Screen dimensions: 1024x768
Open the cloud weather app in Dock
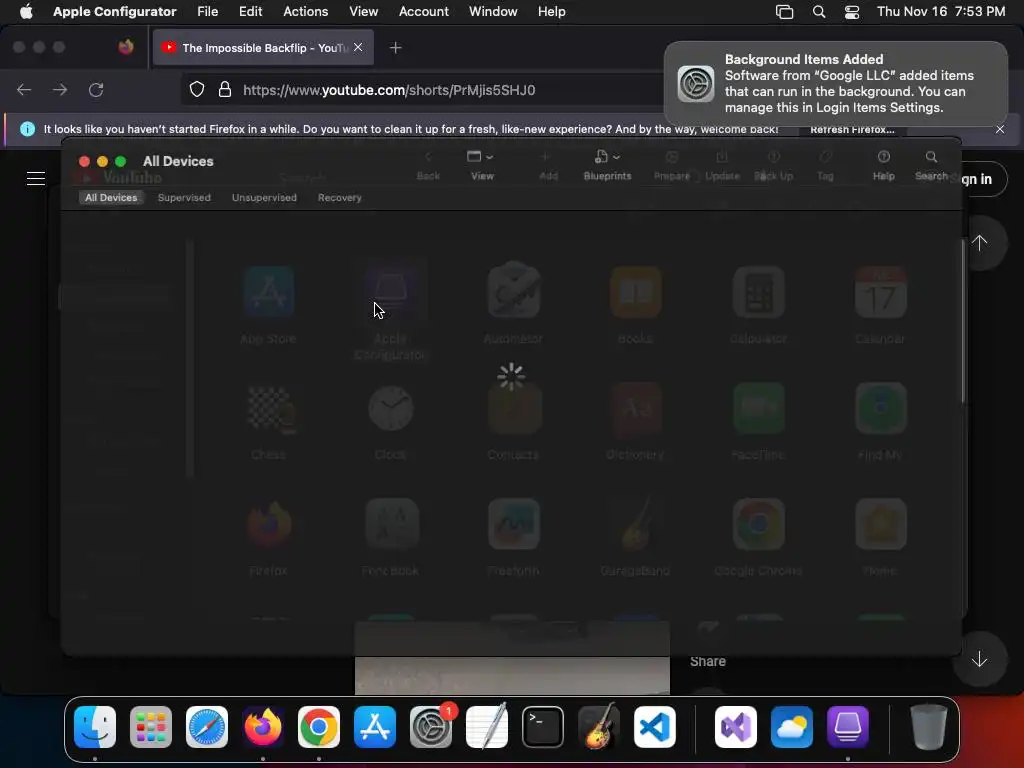pyautogui.click(x=792, y=727)
